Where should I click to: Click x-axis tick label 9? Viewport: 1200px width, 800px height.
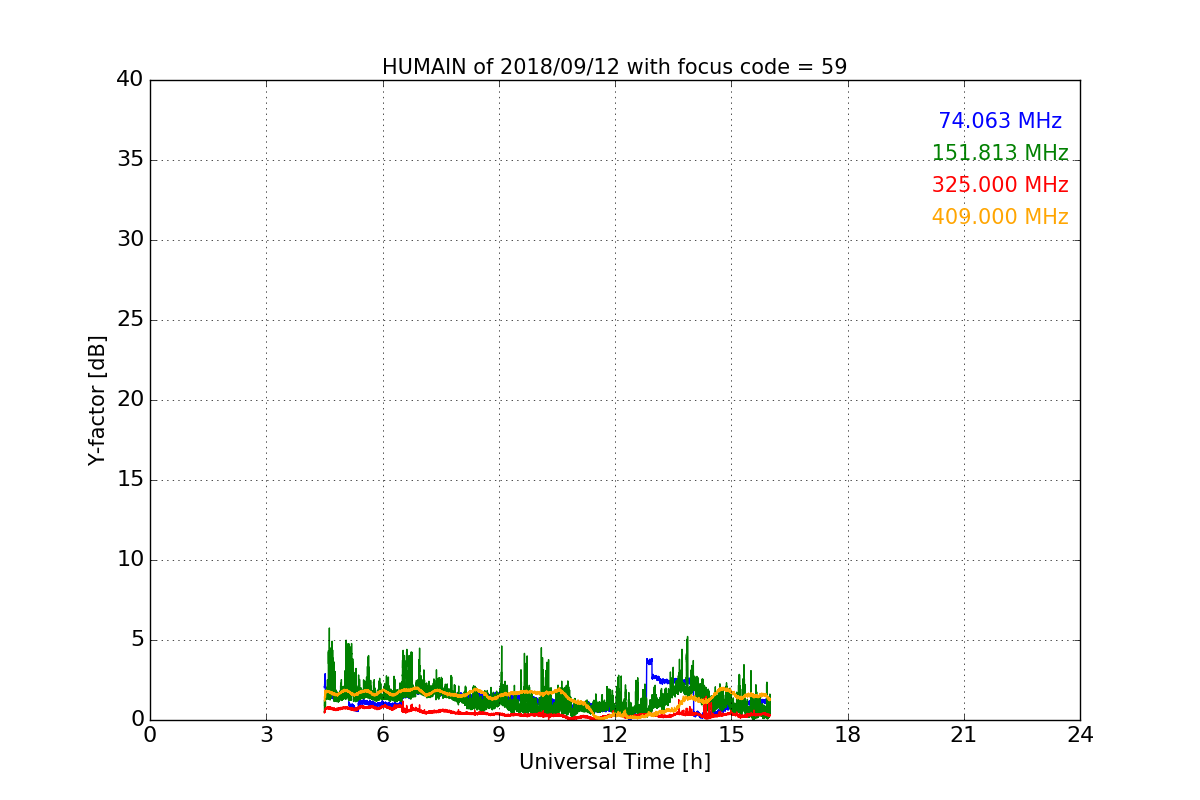[x=499, y=735]
